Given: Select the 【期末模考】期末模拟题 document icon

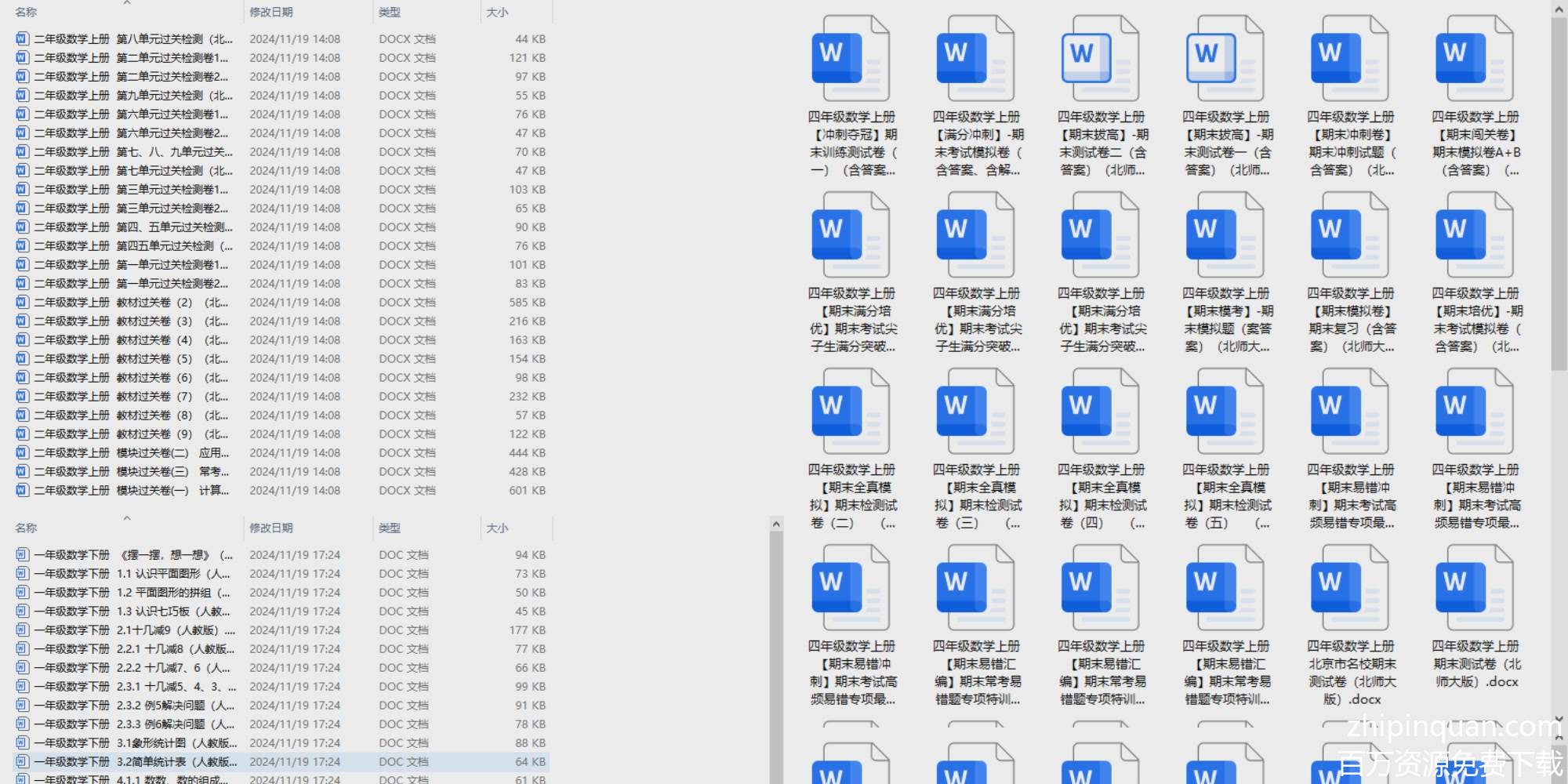Looking at the screenshot, I should [x=1225, y=236].
